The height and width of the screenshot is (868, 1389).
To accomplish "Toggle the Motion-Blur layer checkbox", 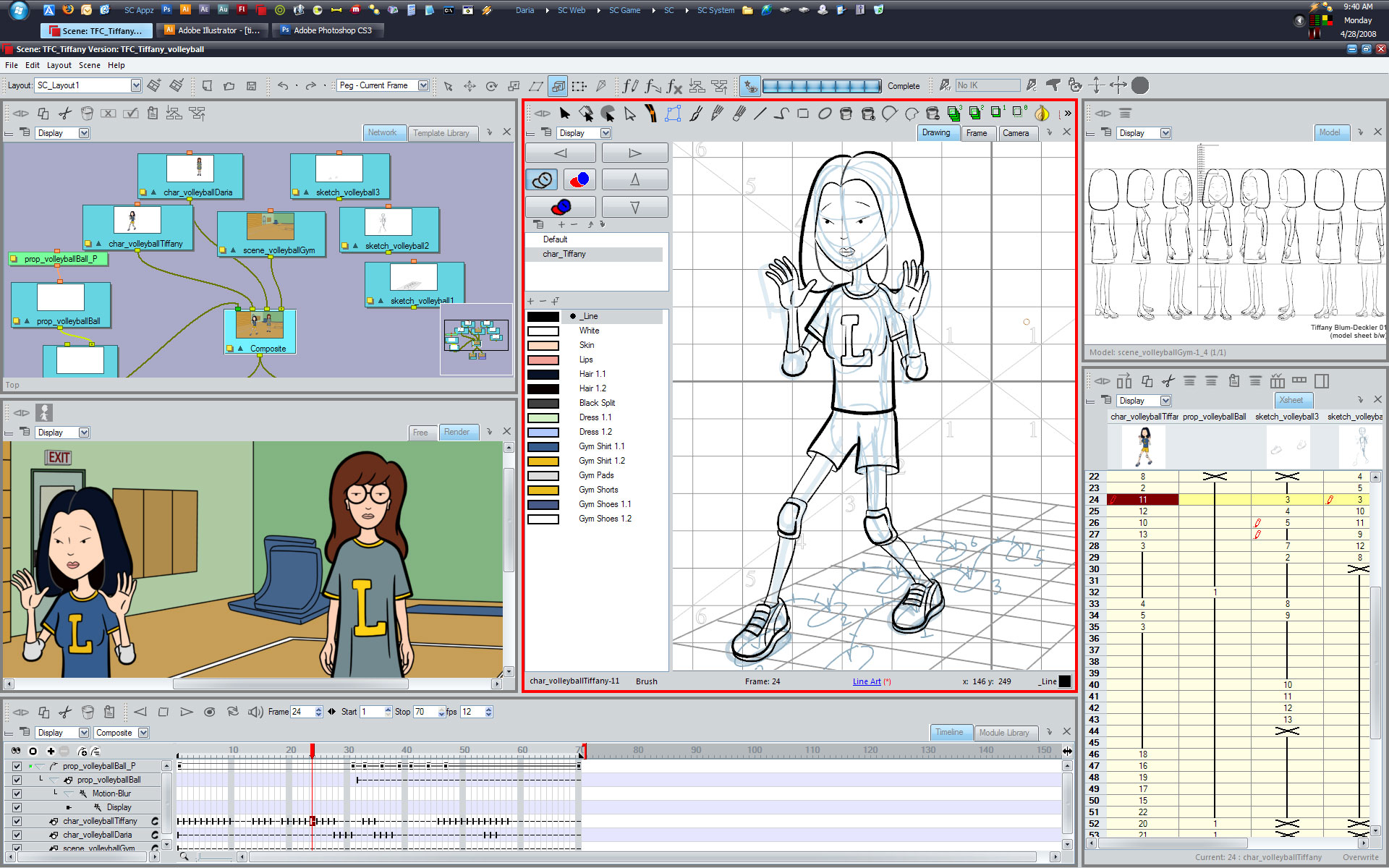I will point(17,793).
